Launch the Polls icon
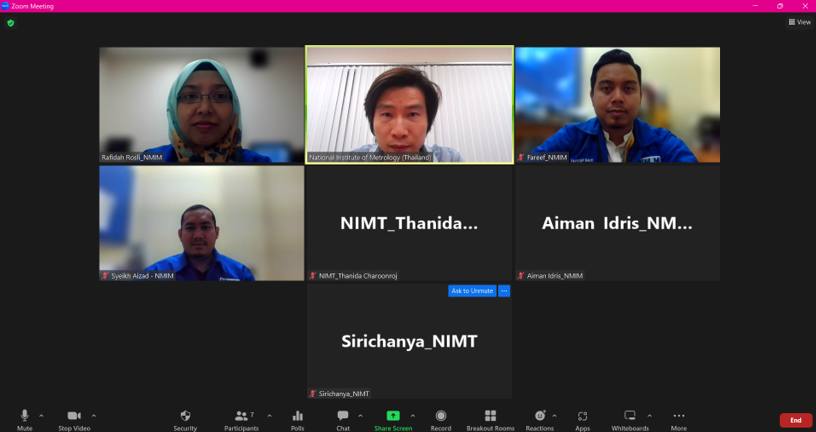 pyautogui.click(x=297, y=416)
